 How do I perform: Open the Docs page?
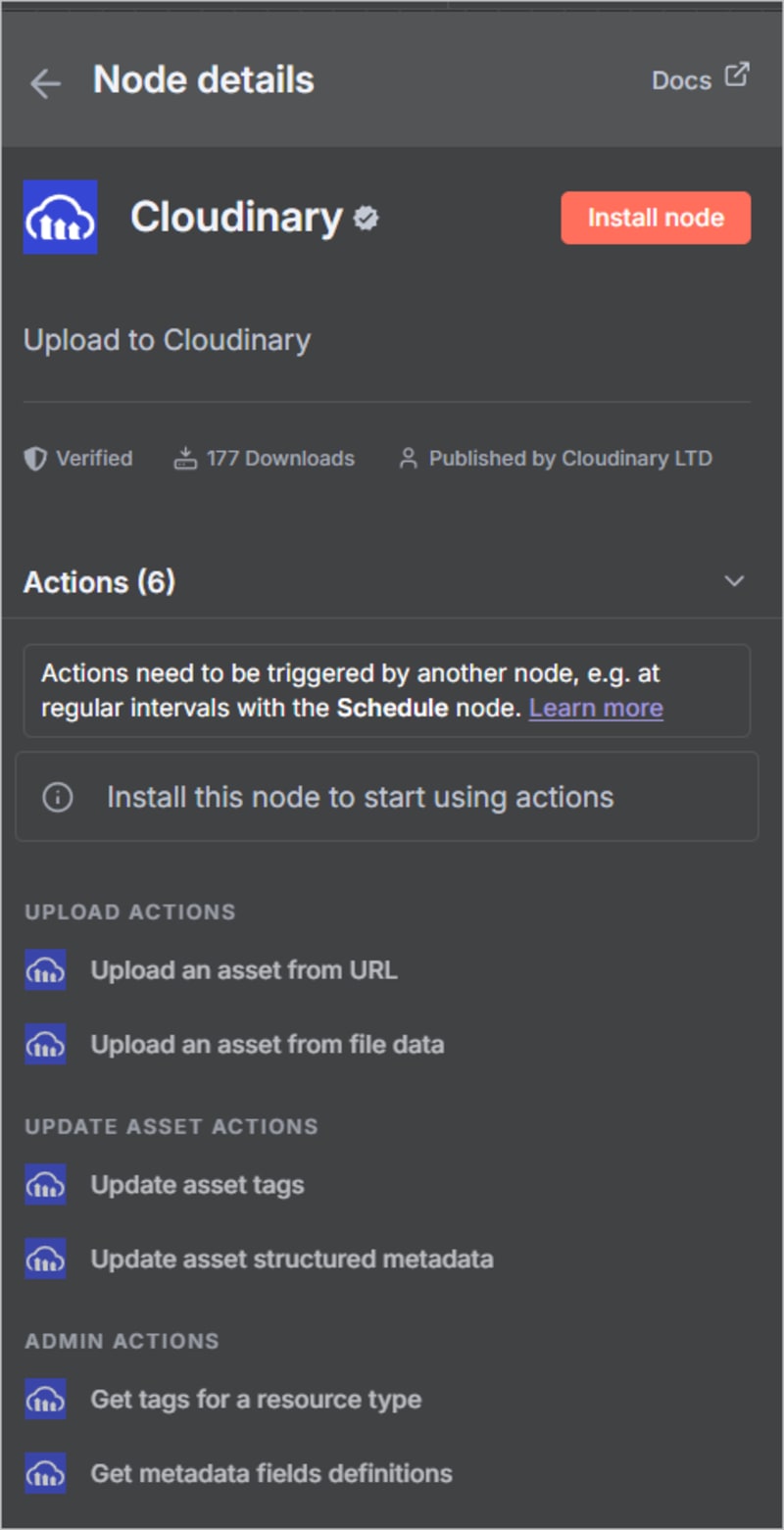tap(681, 78)
